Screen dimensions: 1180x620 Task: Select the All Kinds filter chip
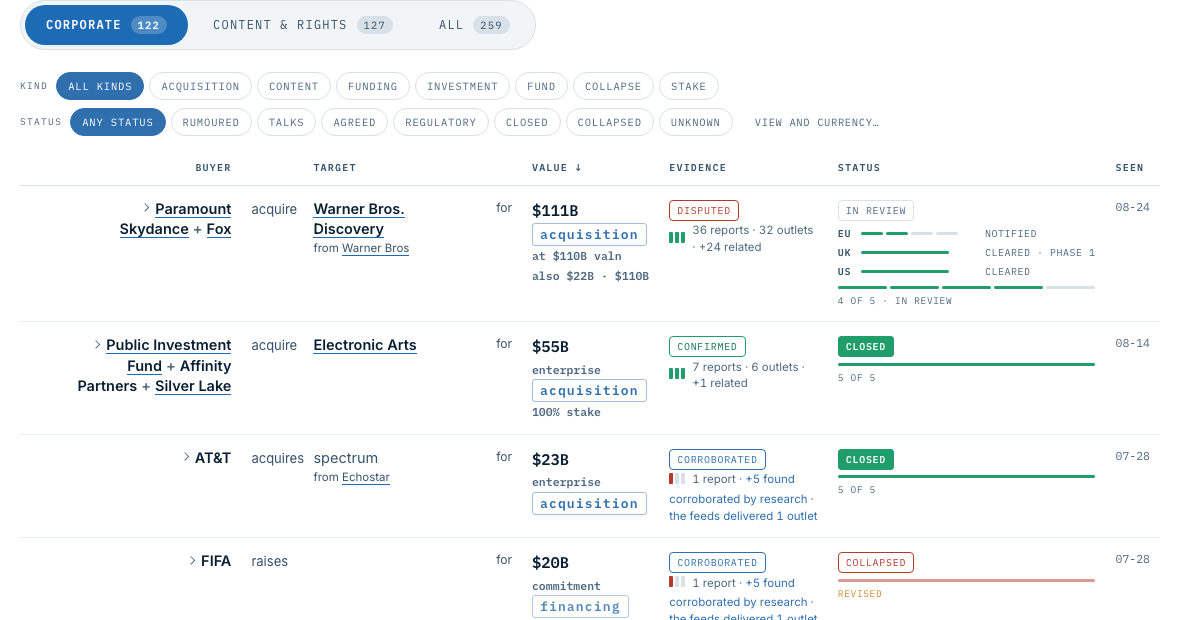[99, 86]
